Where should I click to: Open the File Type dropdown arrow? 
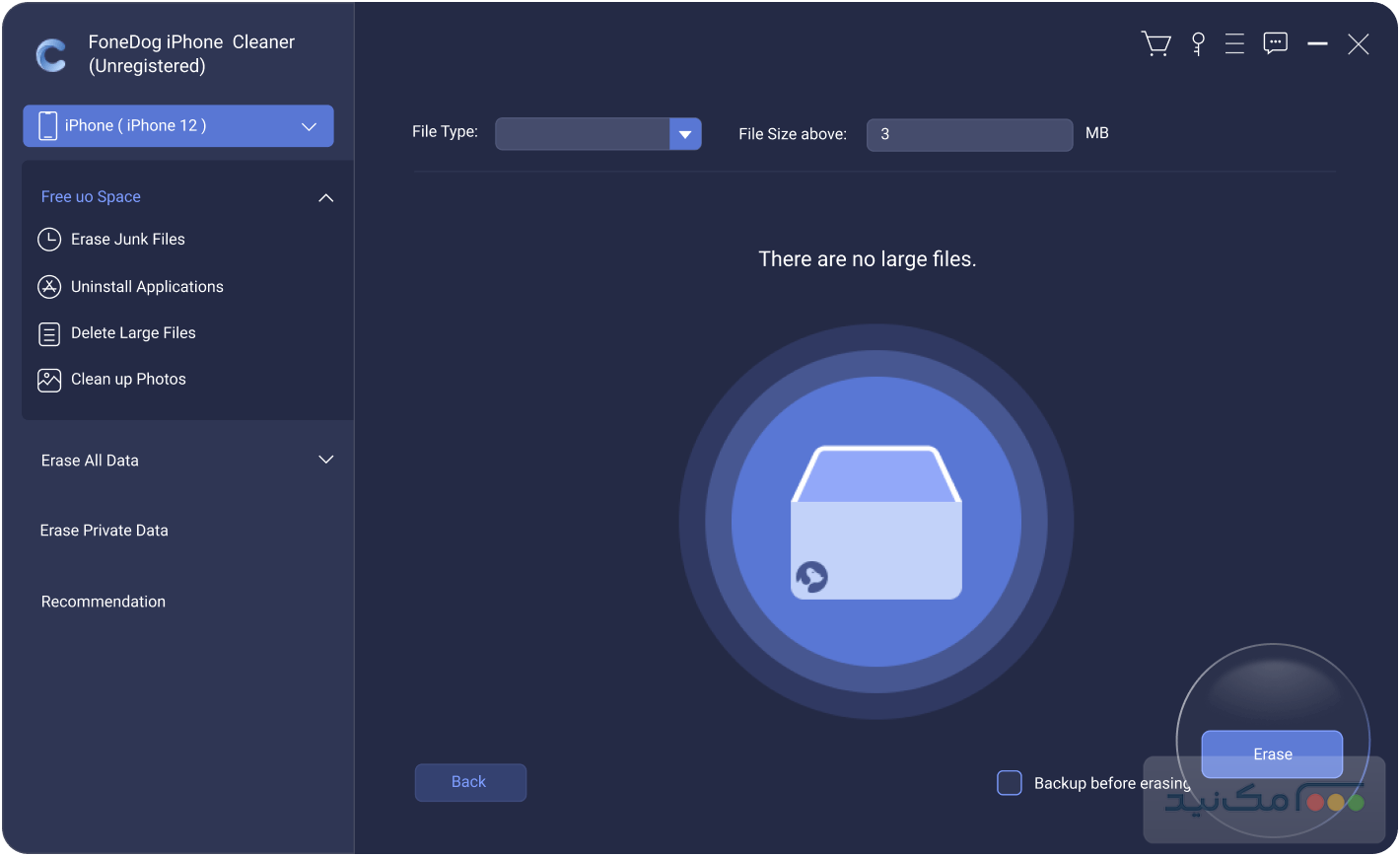point(685,134)
